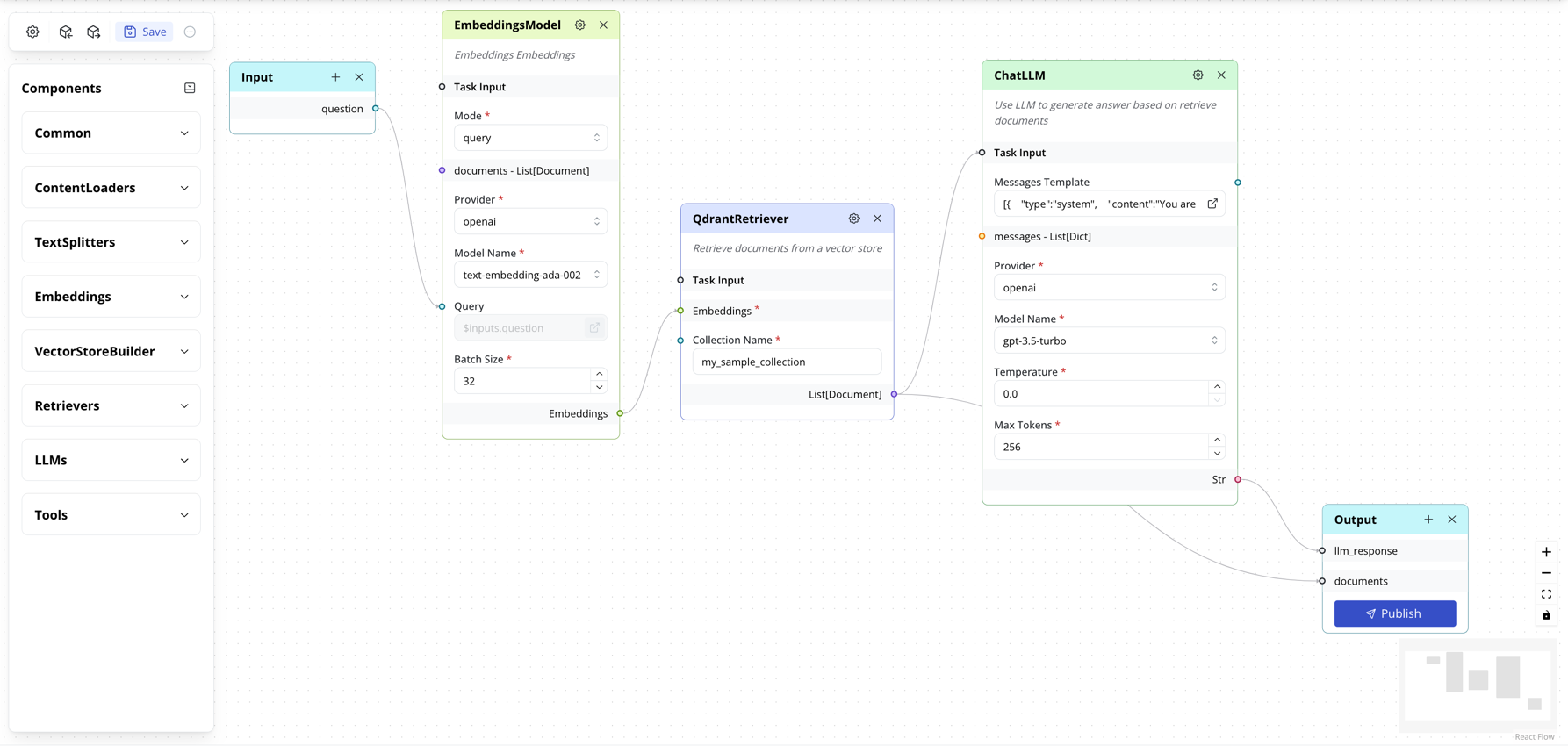Click the Embeddings input handle on QdrantRetriever

point(680,311)
